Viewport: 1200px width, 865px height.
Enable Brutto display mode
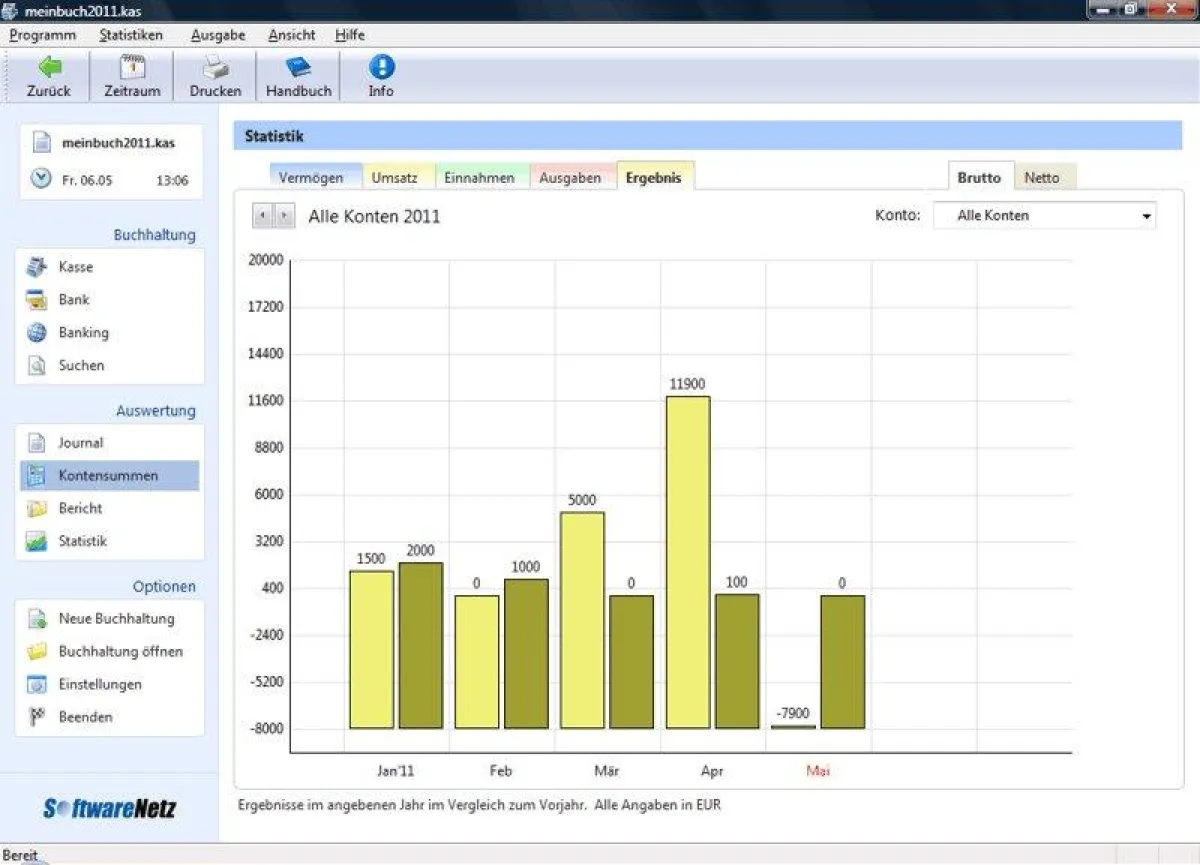click(980, 177)
